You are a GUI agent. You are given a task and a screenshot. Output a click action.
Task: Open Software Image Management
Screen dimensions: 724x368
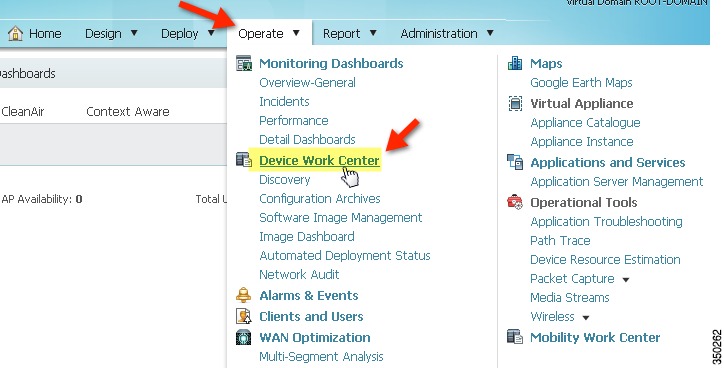(340, 217)
